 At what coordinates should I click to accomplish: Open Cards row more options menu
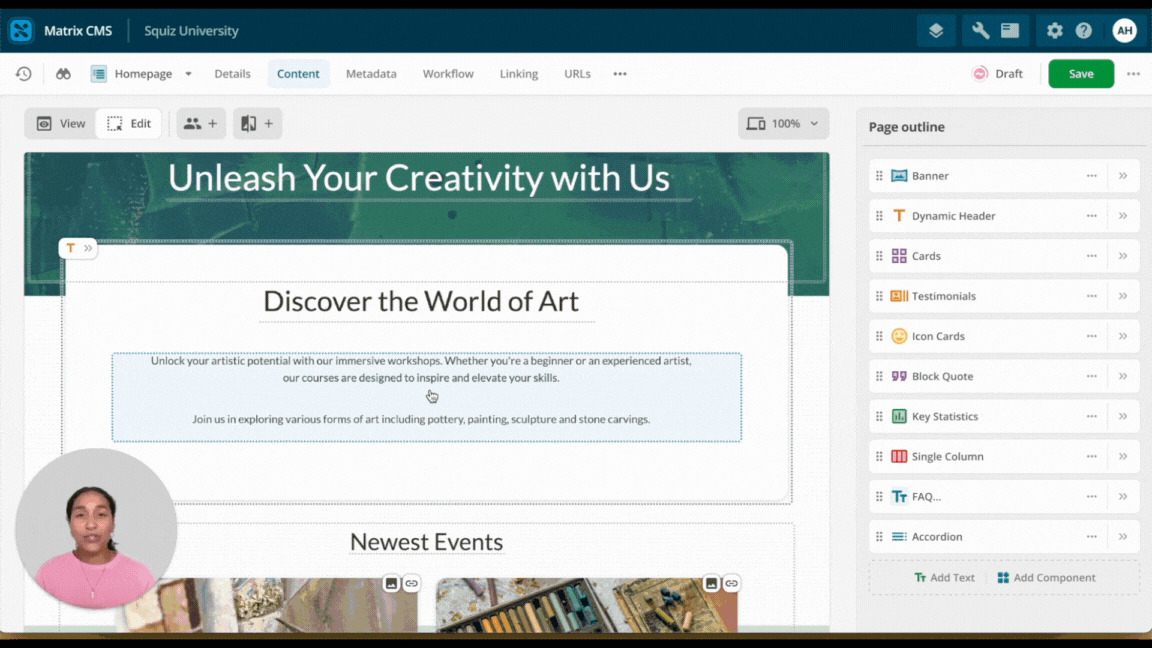point(1092,256)
